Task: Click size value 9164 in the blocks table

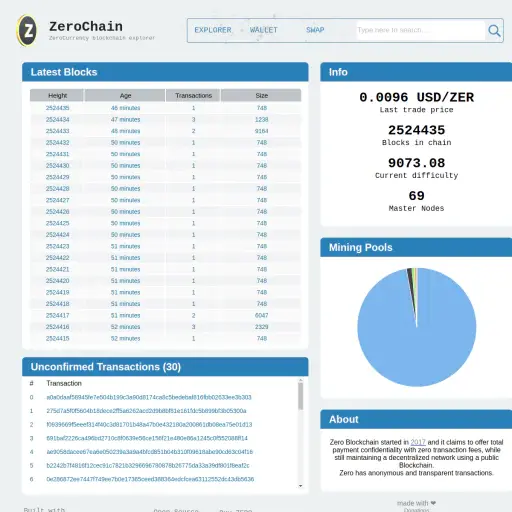Action: point(262,131)
